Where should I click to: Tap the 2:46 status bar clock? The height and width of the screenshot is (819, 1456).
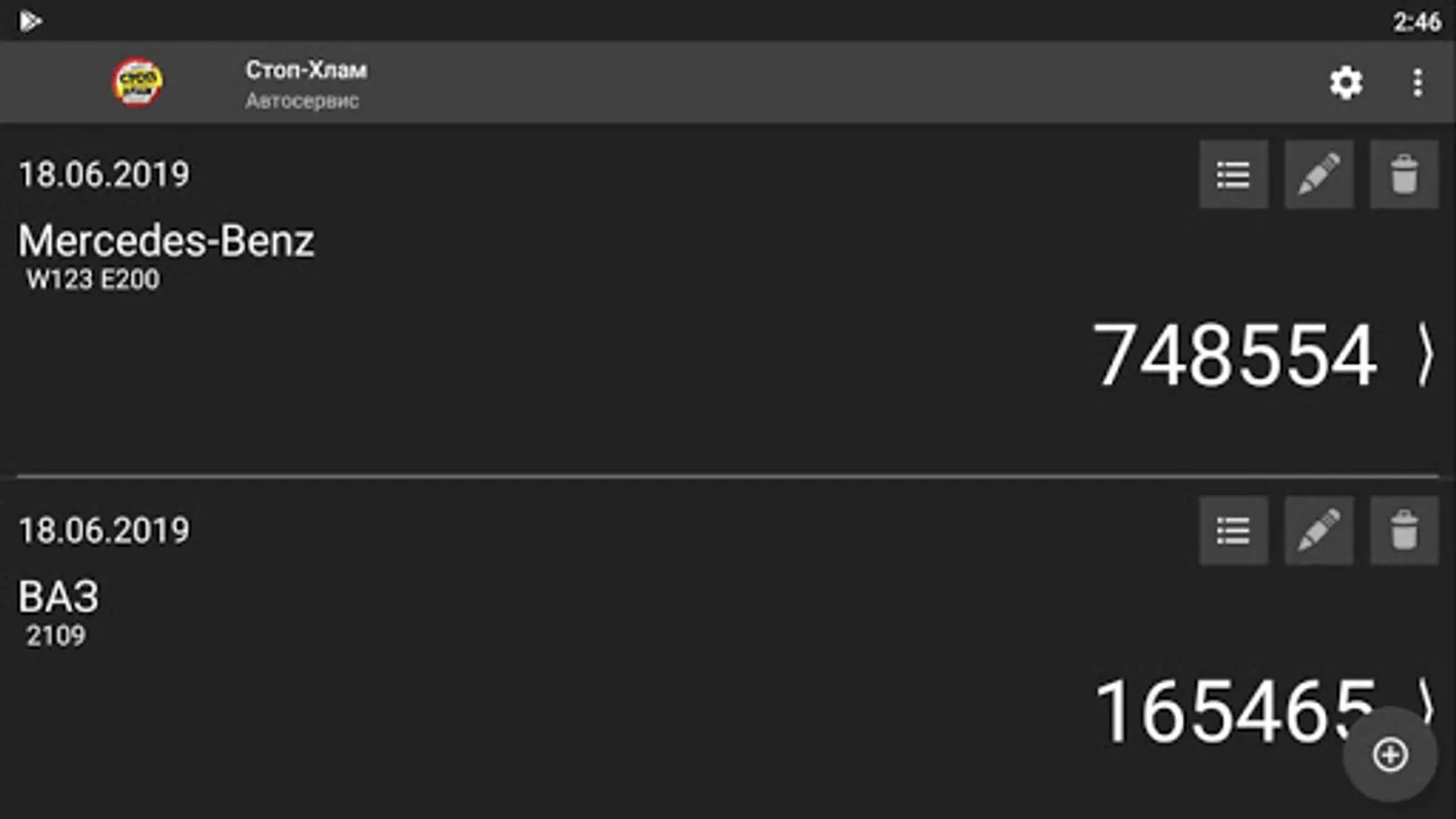pos(1416,21)
